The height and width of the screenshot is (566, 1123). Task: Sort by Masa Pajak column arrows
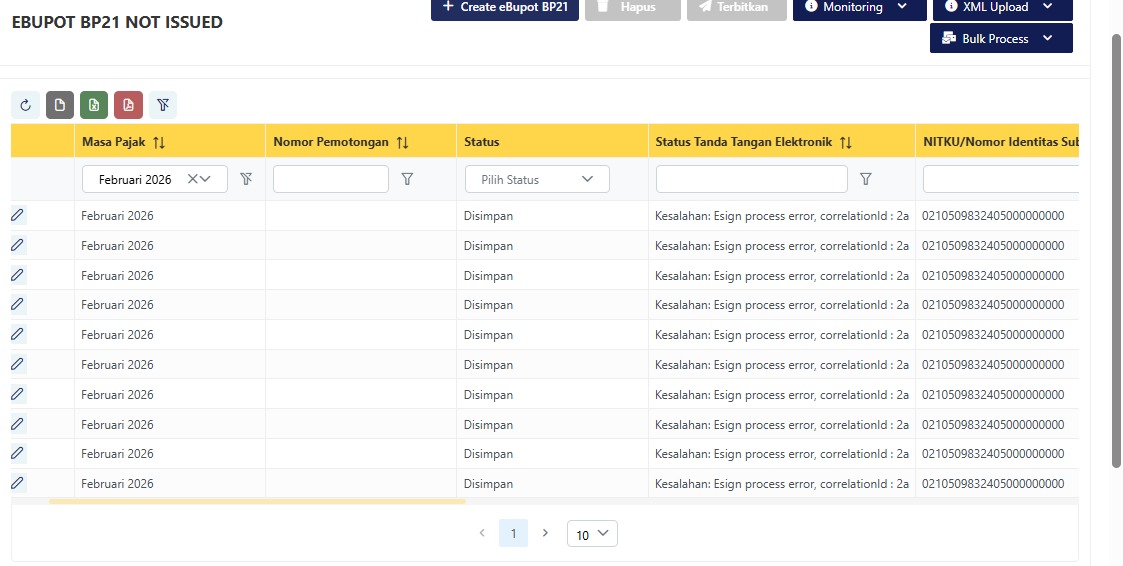pos(159,142)
